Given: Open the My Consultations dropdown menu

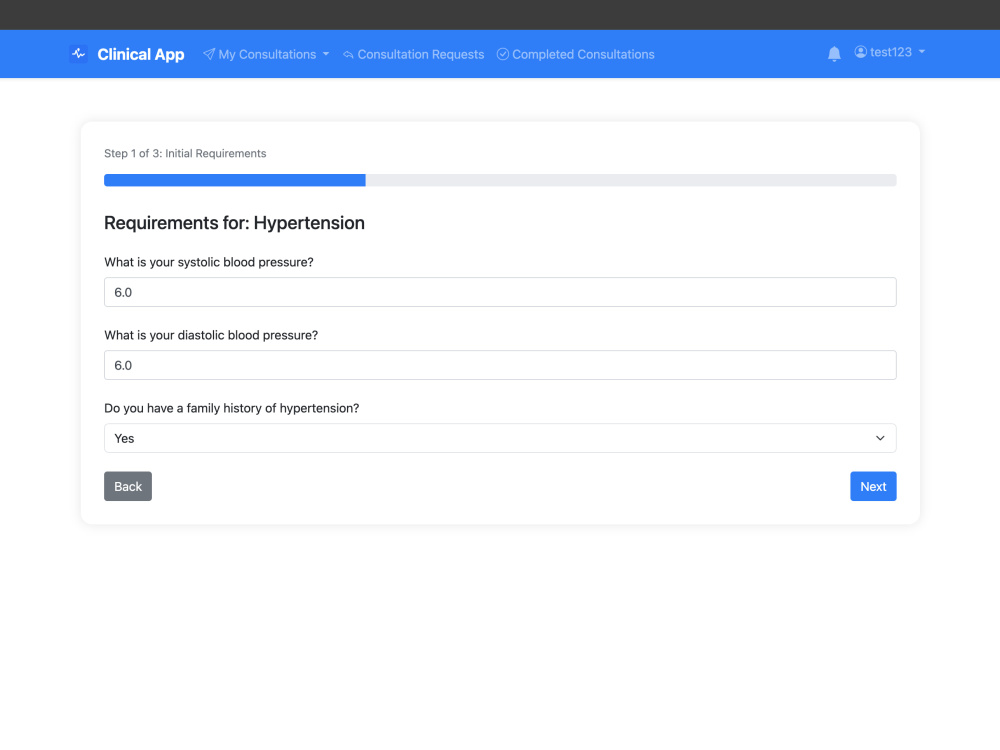Looking at the screenshot, I should pyautogui.click(x=267, y=54).
